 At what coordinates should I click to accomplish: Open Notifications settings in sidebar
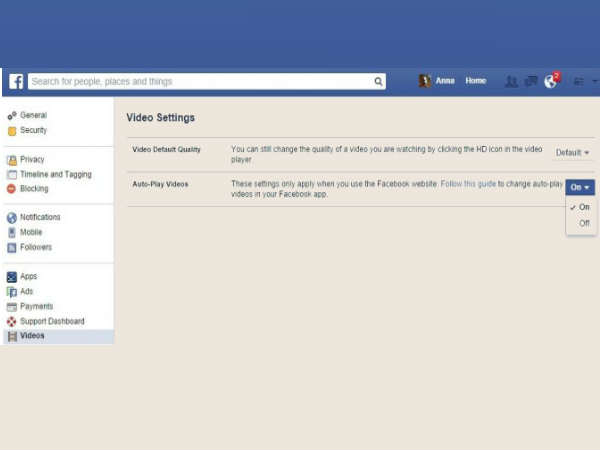coord(40,217)
